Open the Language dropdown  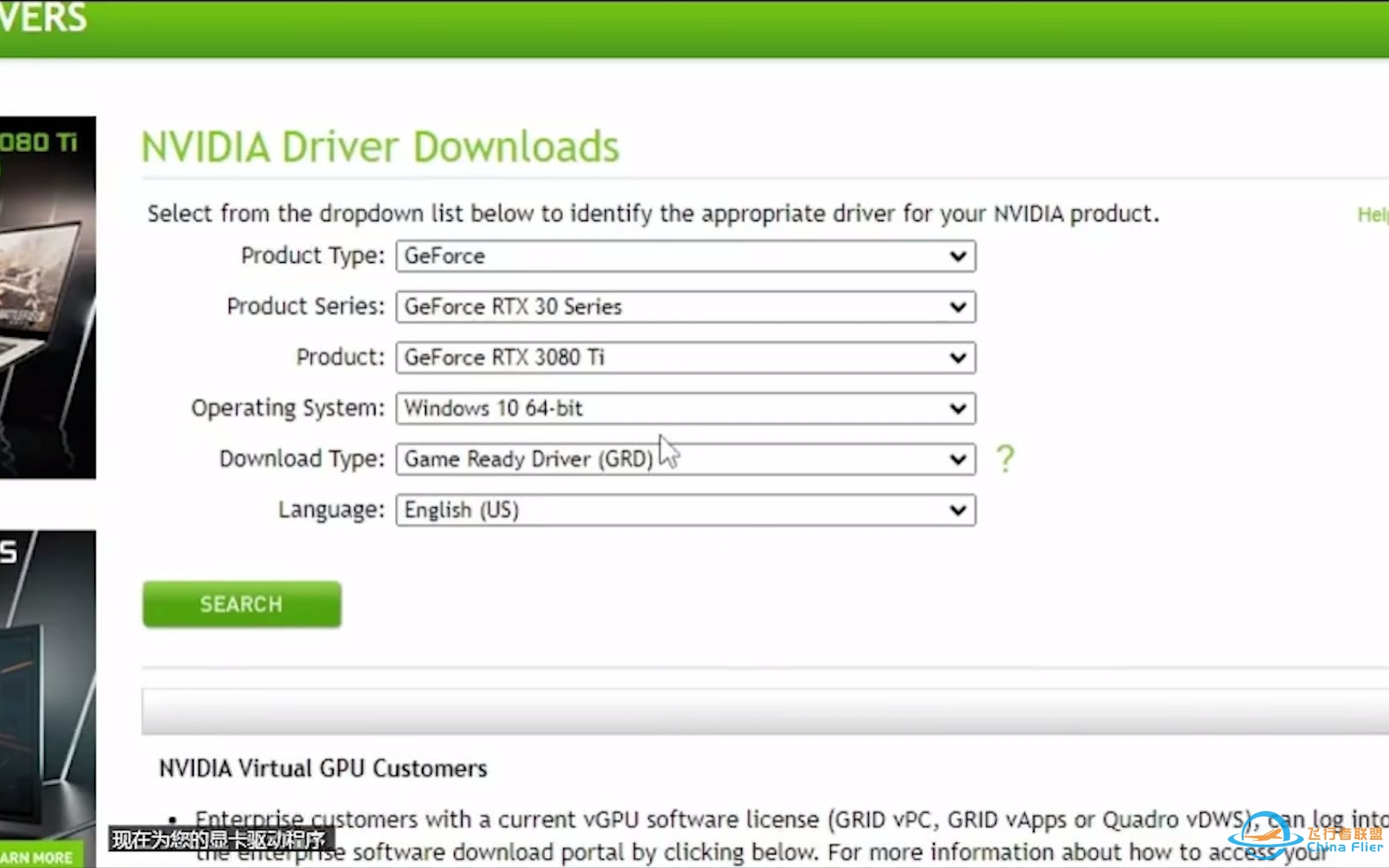(x=686, y=510)
